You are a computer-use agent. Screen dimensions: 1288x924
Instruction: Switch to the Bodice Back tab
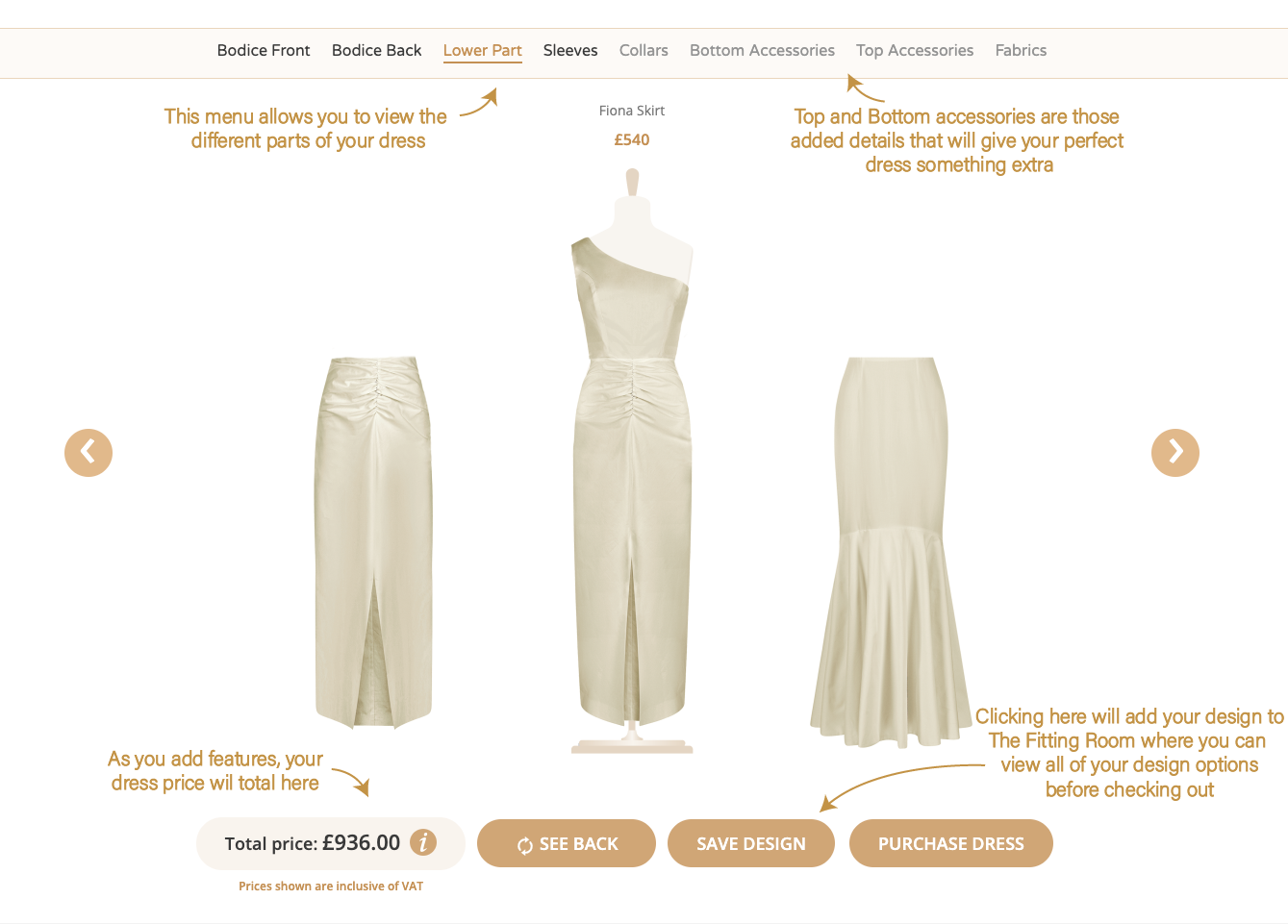[376, 50]
